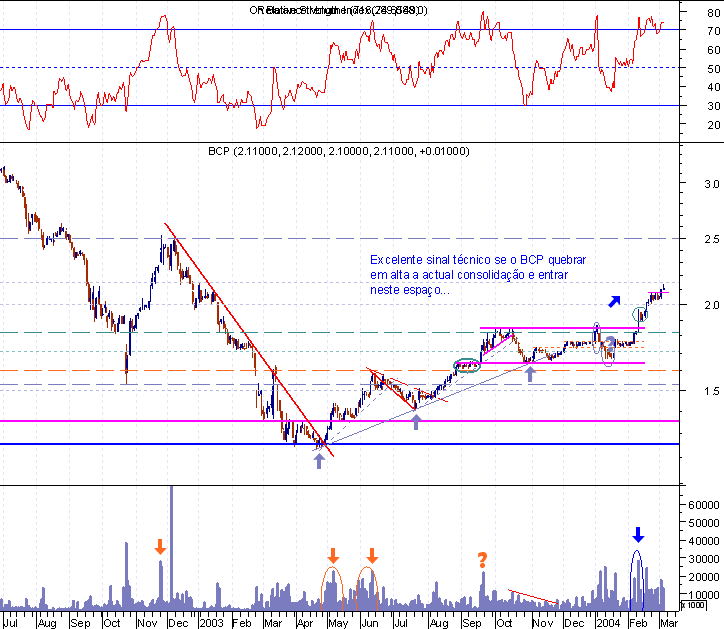The height and width of the screenshot is (629, 724).
Task: Click the Feb label right after 2004
Action: 639,623
